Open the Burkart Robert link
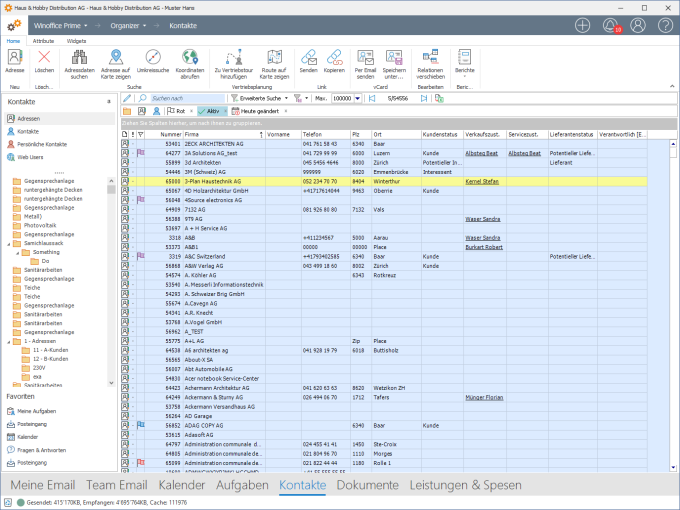 pyautogui.click(x=484, y=247)
